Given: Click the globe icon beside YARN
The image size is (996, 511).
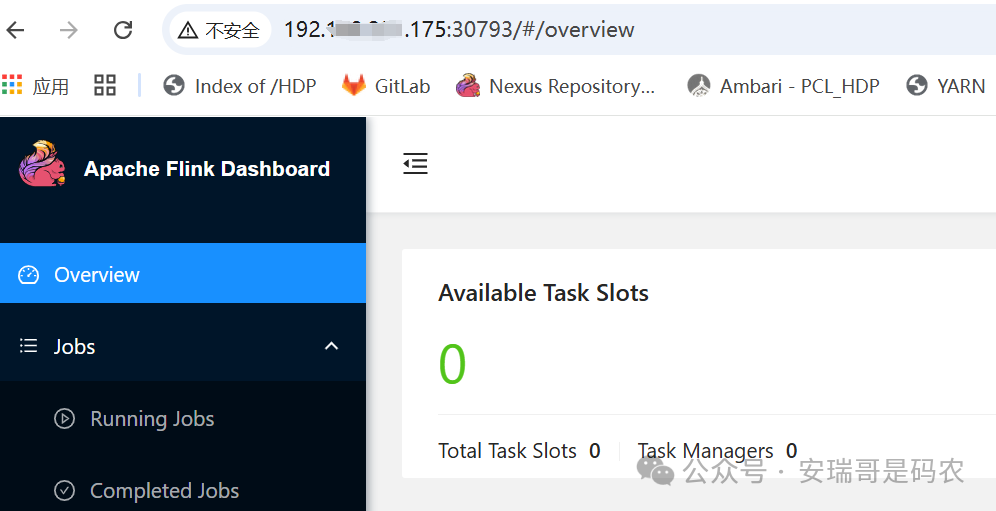Looking at the screenshot, I should coord(917,85).
